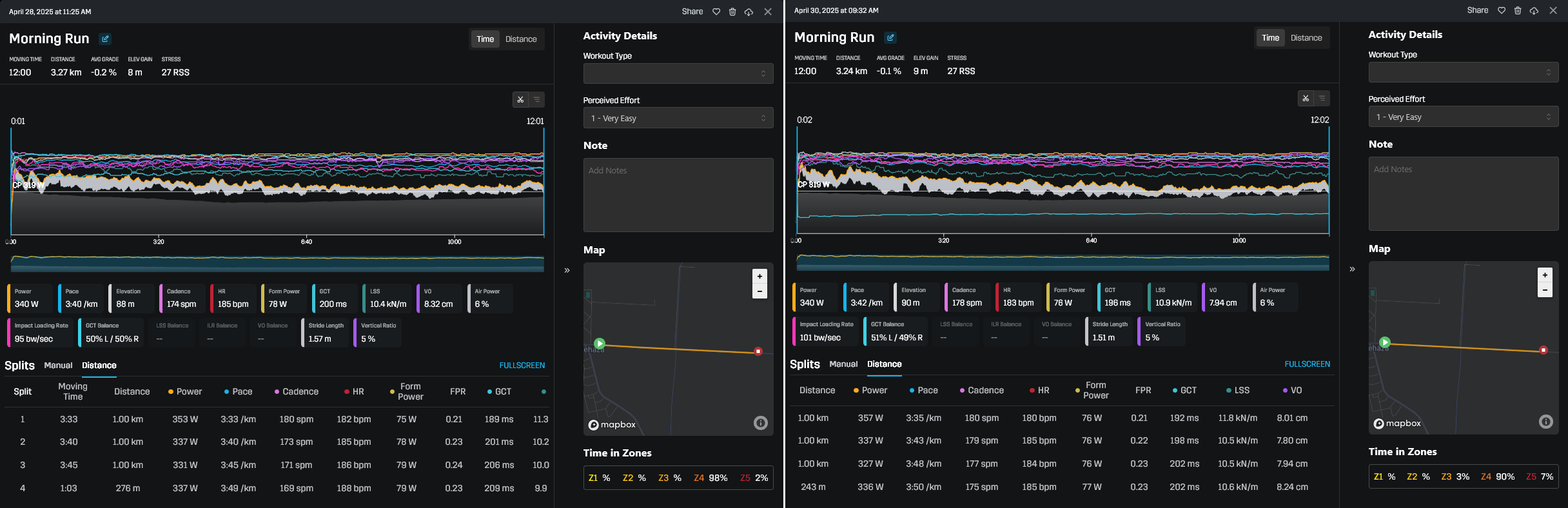Image resolution: width=1568 pixels, height=508 pixels.
Task: Select Manual splits tab in the April 30 window
Action: point(843,364)
